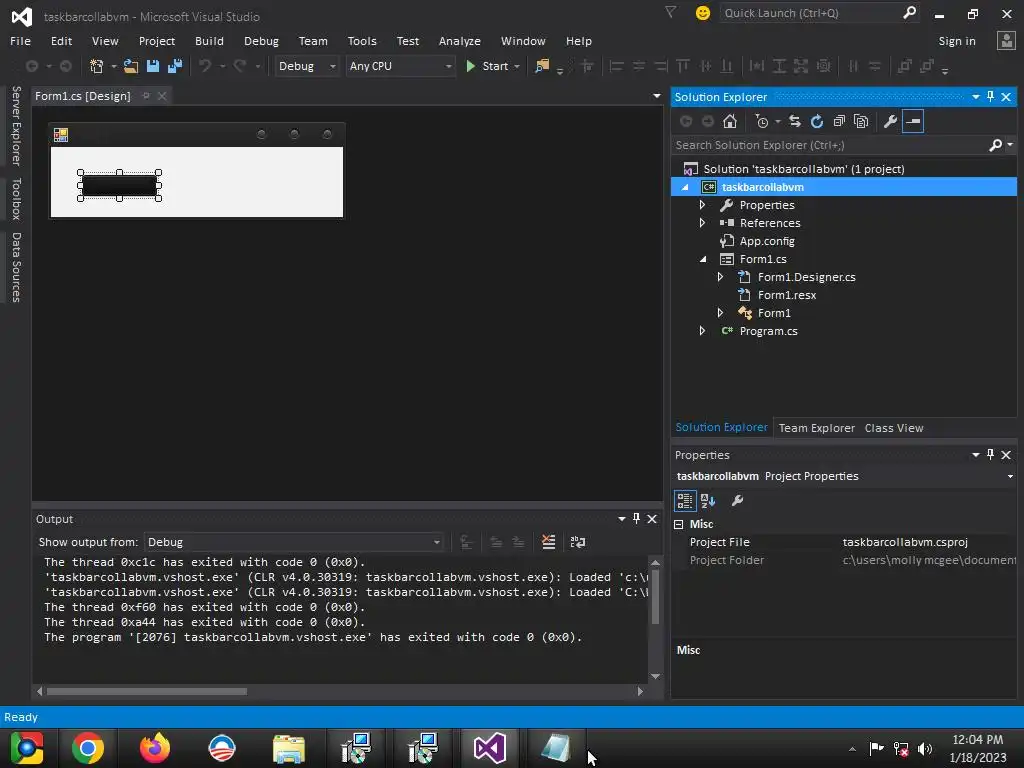Toggle Categorized view in Properties panel

[684, 501]
